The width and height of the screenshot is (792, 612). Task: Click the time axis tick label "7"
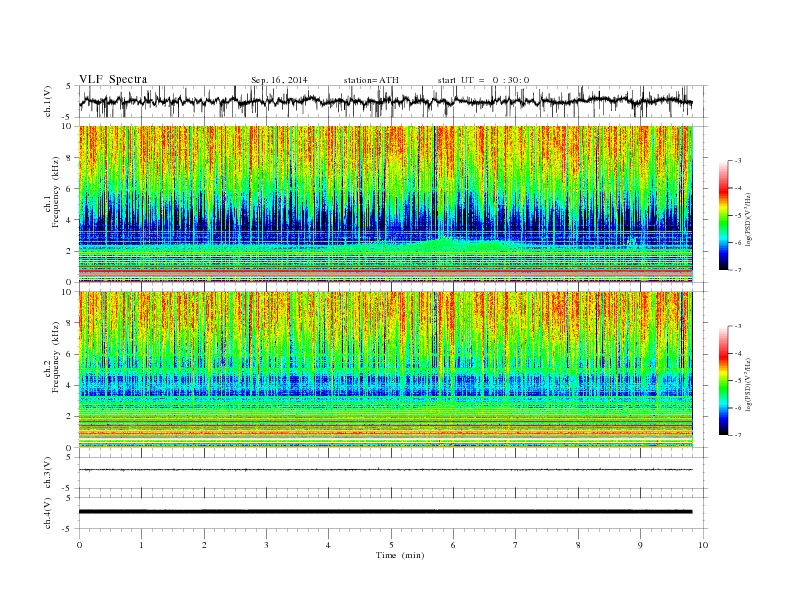pyautogui.click(x=516, y=545)
